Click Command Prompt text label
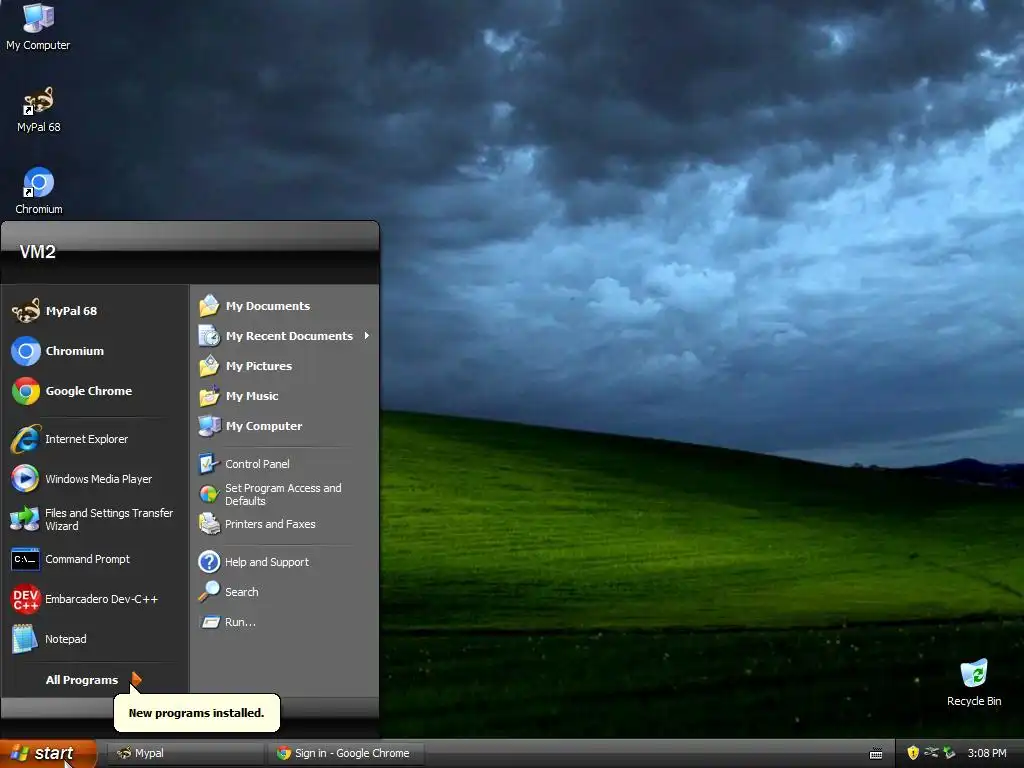 tap(88, 559)
